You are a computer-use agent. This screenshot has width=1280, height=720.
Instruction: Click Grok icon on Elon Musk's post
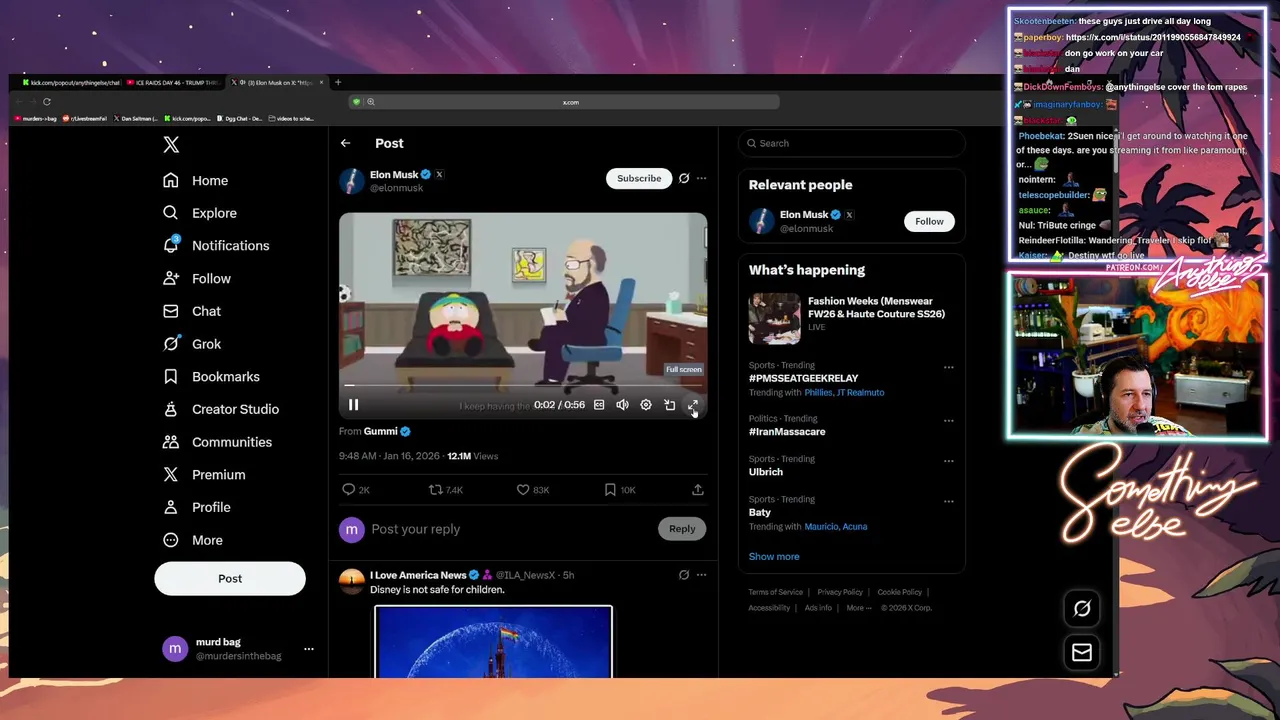[684, 178]
